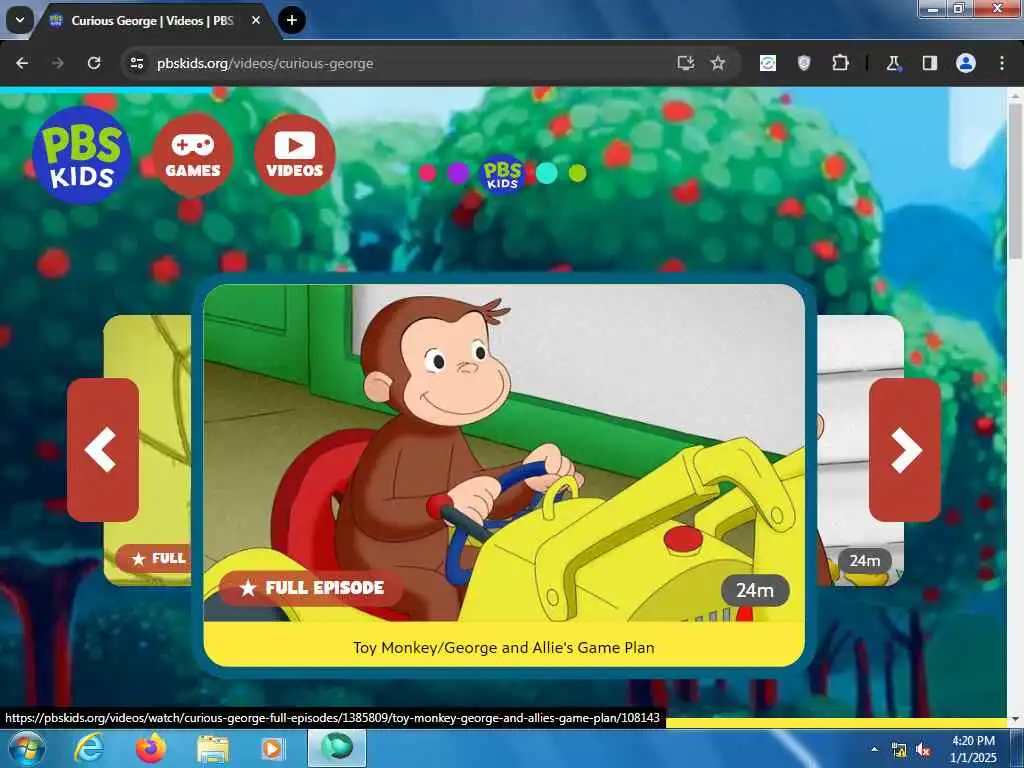1024x768 pixels.
Task: Click the Full Episode badge on main video
Action: pos(312,588)
